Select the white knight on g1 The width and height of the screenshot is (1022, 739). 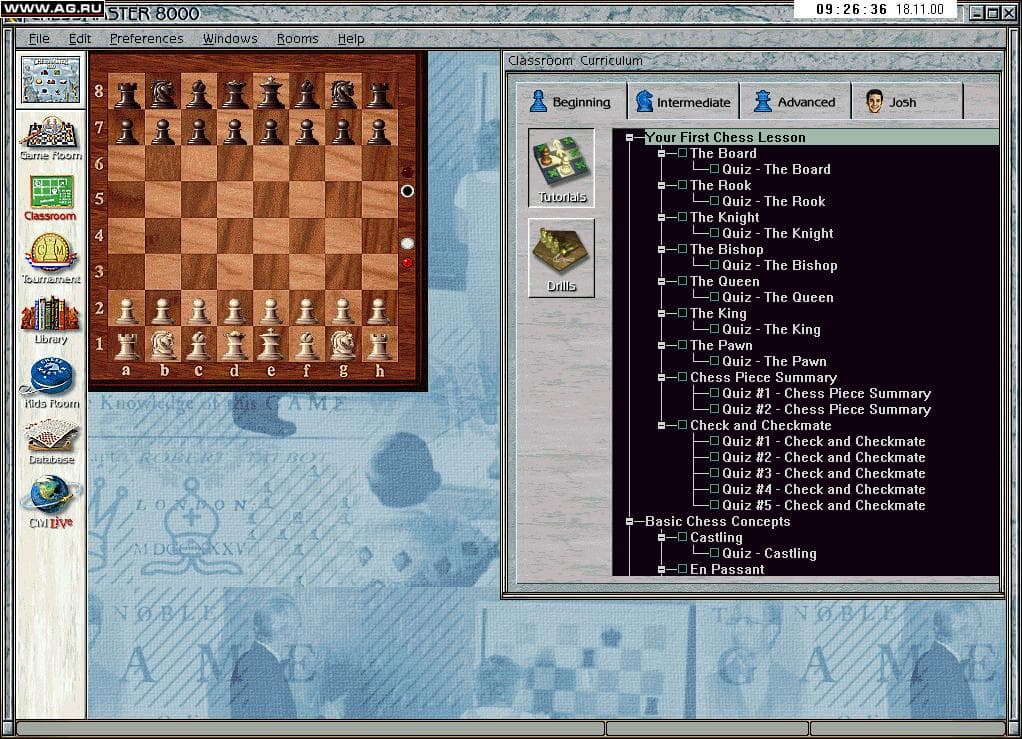pos(343,343)
